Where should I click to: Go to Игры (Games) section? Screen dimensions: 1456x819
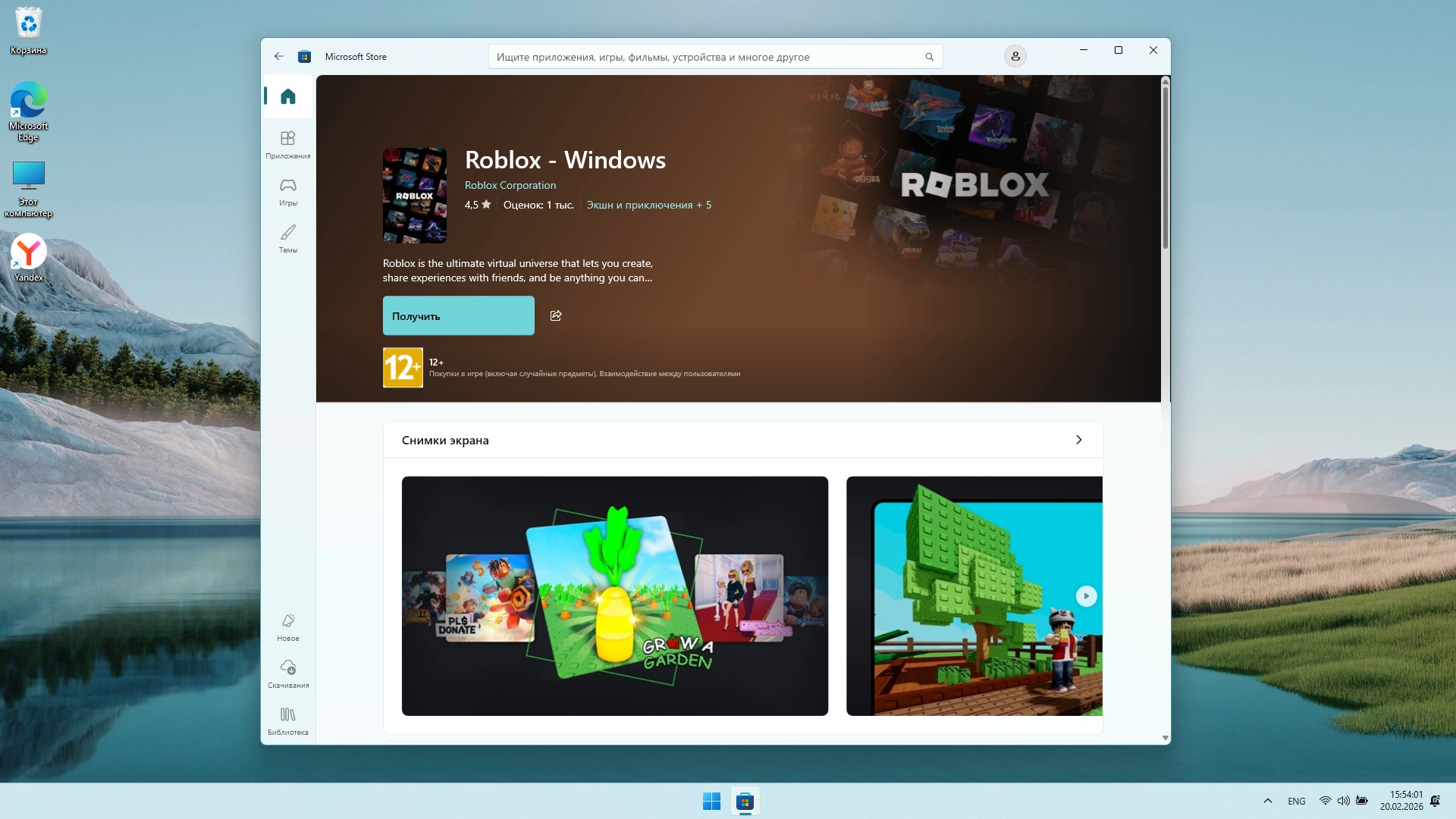pyautogui.click(x=288, y=190)
